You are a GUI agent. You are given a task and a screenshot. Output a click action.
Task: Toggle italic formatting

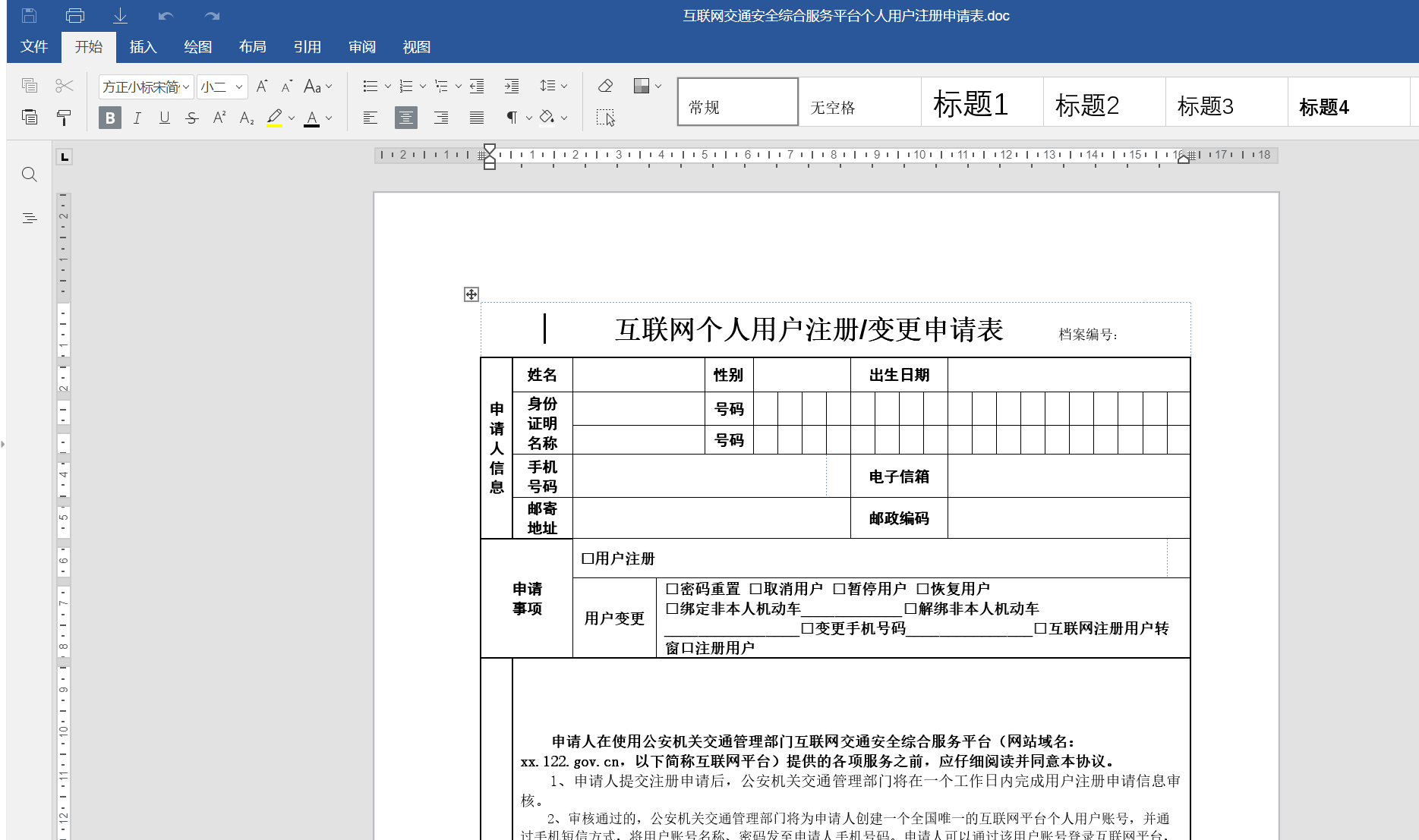point(137,118)
